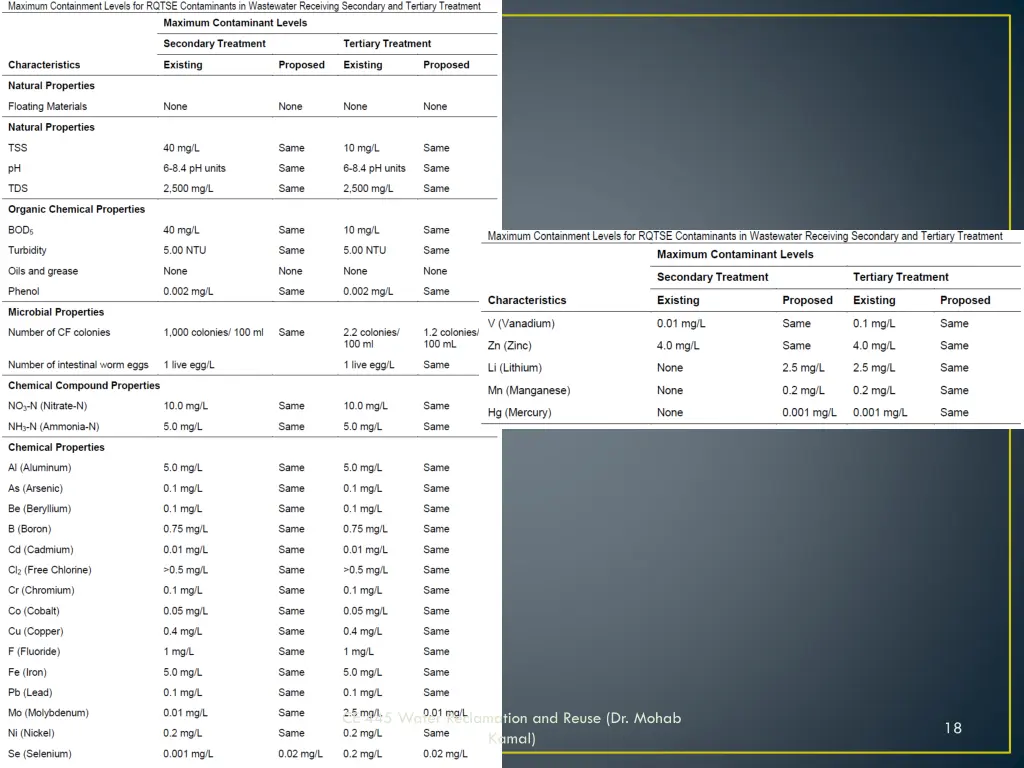Select 'Number of intestinal worm eggs' label
The image size is (1024, 768).
pyautogui.click(x=78, y=365)
